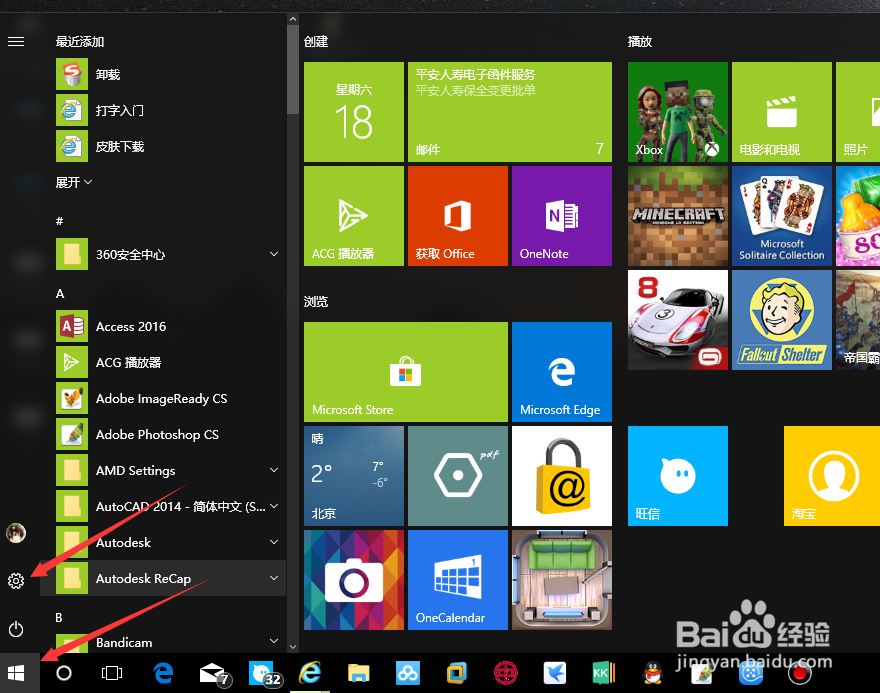Open the pdf hexagon app tile
The image size is (880, 693).
click(457, 476)
